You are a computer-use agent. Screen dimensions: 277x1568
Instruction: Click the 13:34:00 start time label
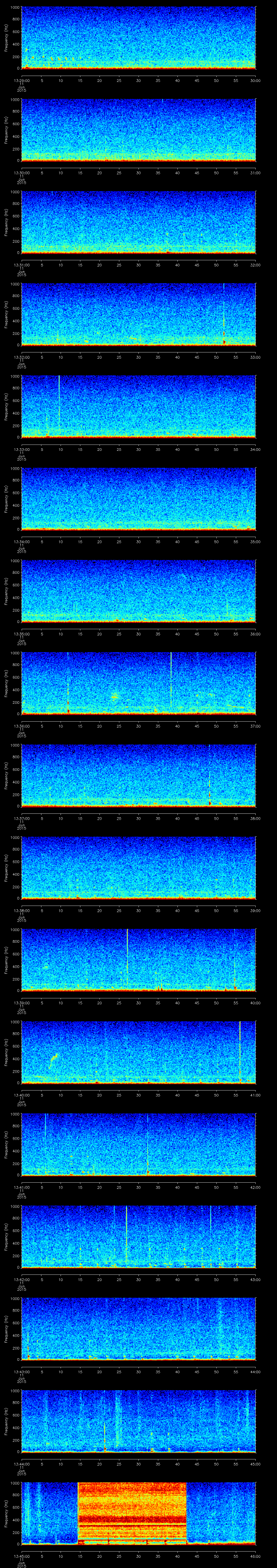(21, 542)
